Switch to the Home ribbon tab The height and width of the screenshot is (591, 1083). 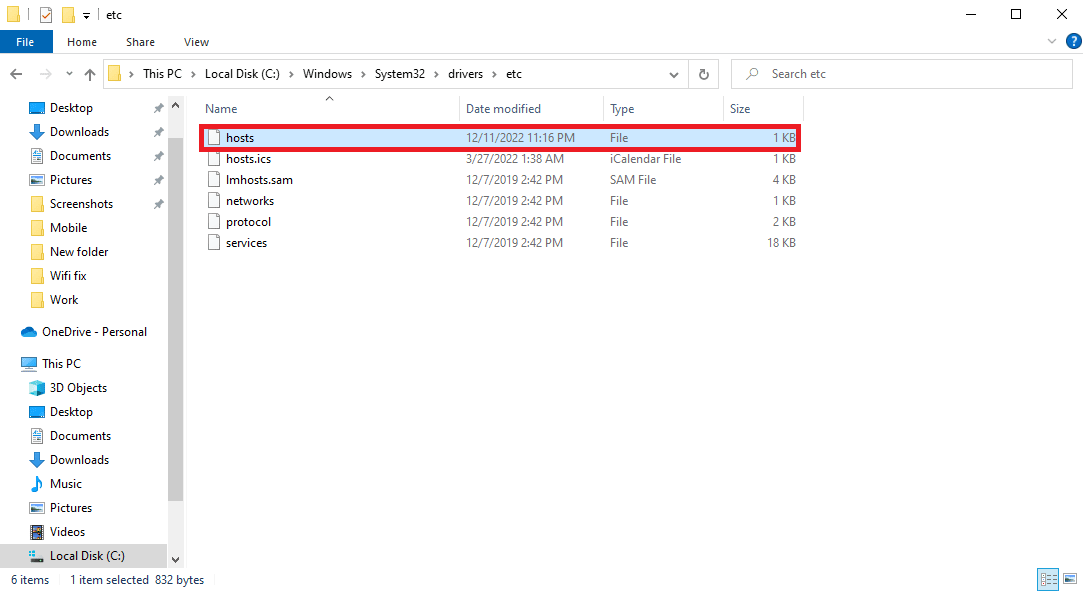tap(82, 42)
